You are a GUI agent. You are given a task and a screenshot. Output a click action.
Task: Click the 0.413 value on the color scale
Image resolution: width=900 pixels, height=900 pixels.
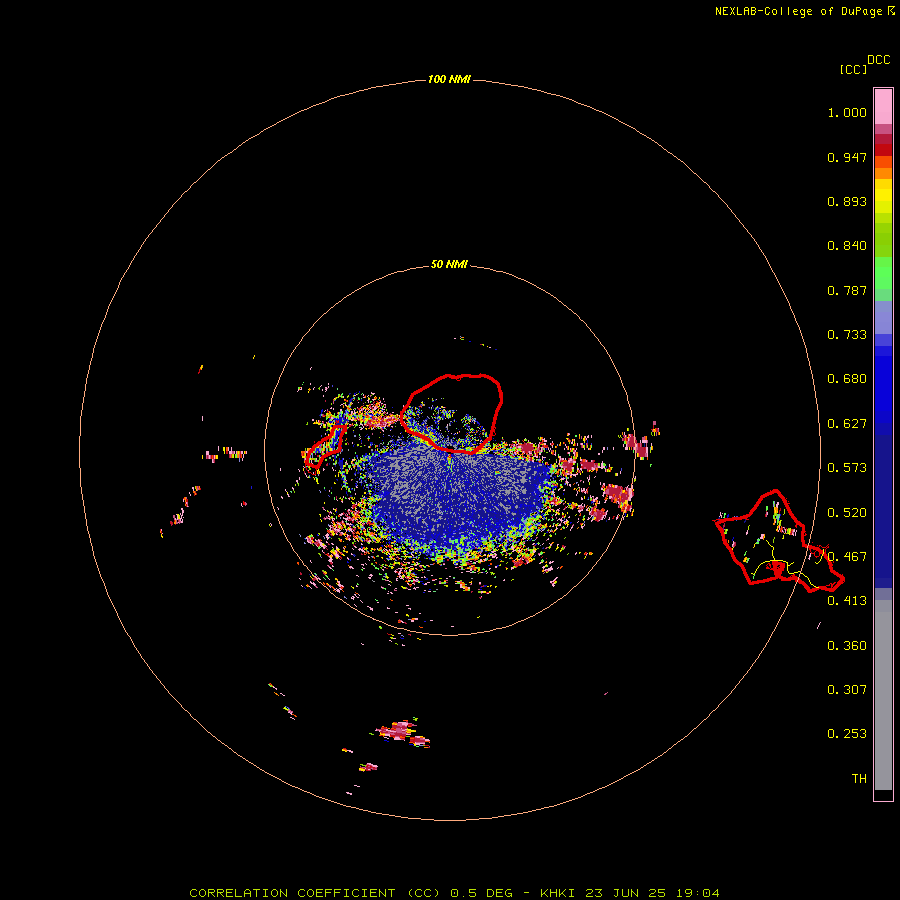(847, 601)
